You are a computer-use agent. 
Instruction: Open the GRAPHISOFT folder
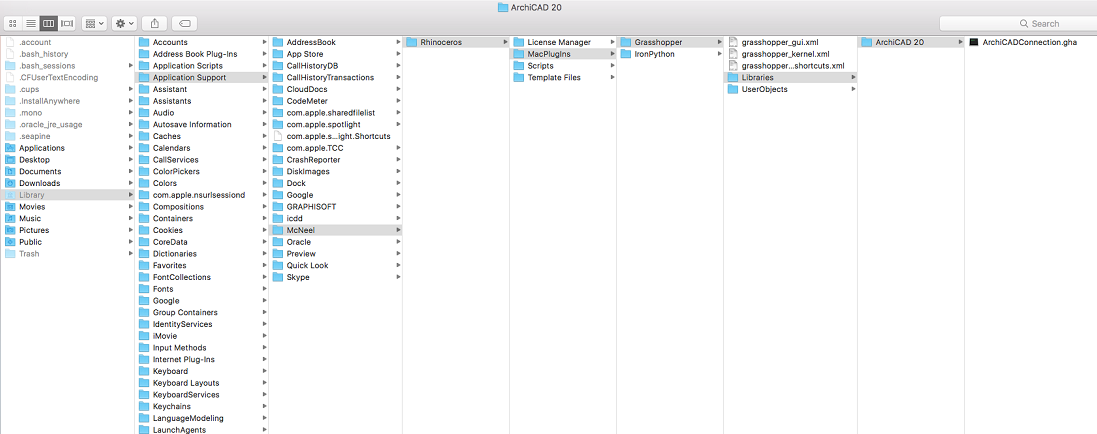click(311, 207)
